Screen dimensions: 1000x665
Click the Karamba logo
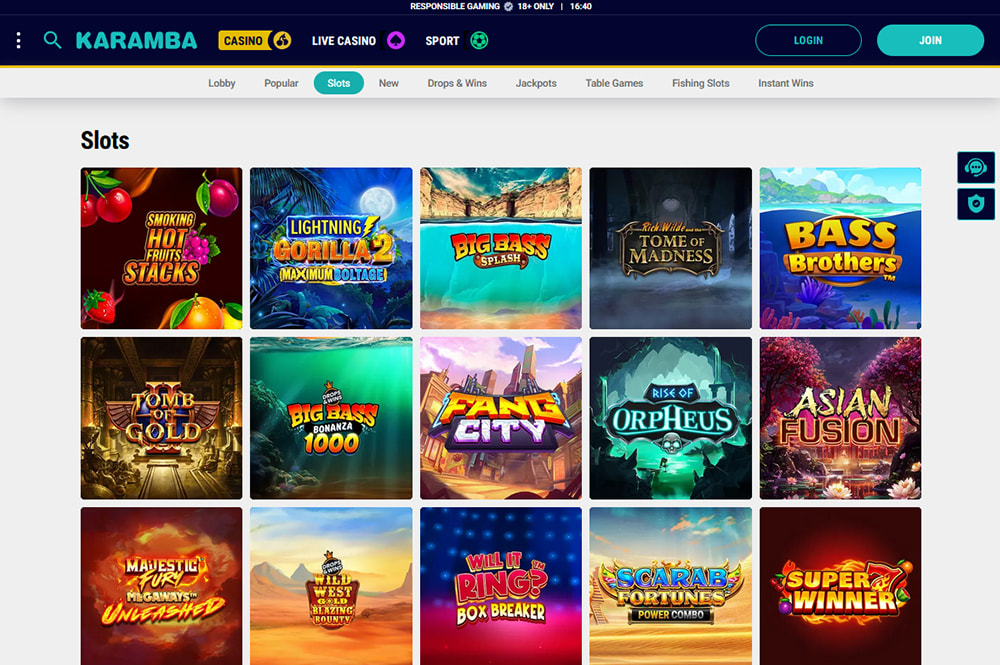(136, 40)
